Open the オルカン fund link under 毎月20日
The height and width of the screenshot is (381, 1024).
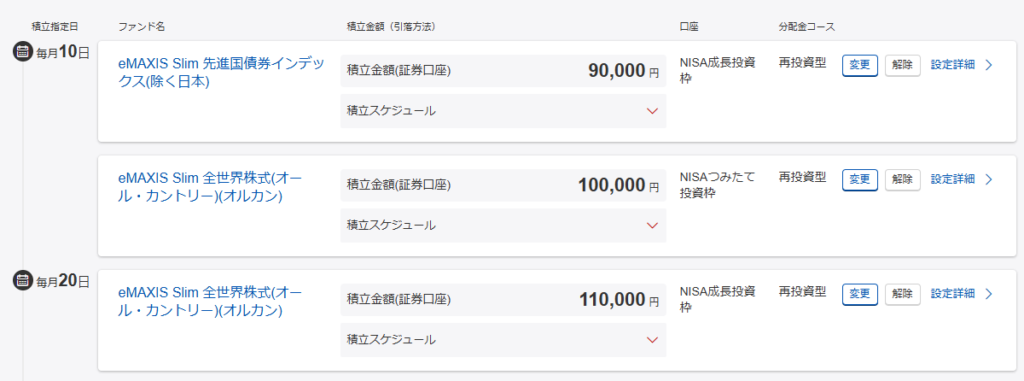(x=210, y=301)
